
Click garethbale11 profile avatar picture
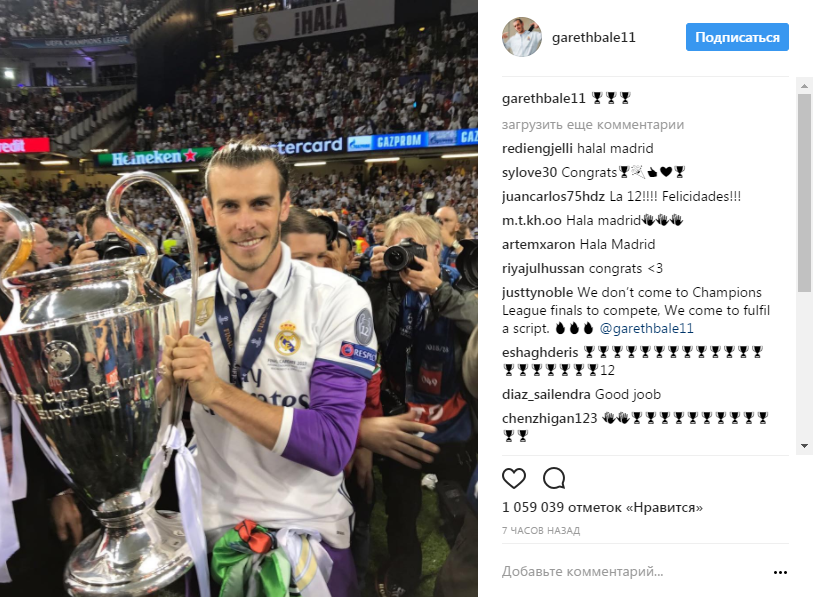tap(522, 37)
